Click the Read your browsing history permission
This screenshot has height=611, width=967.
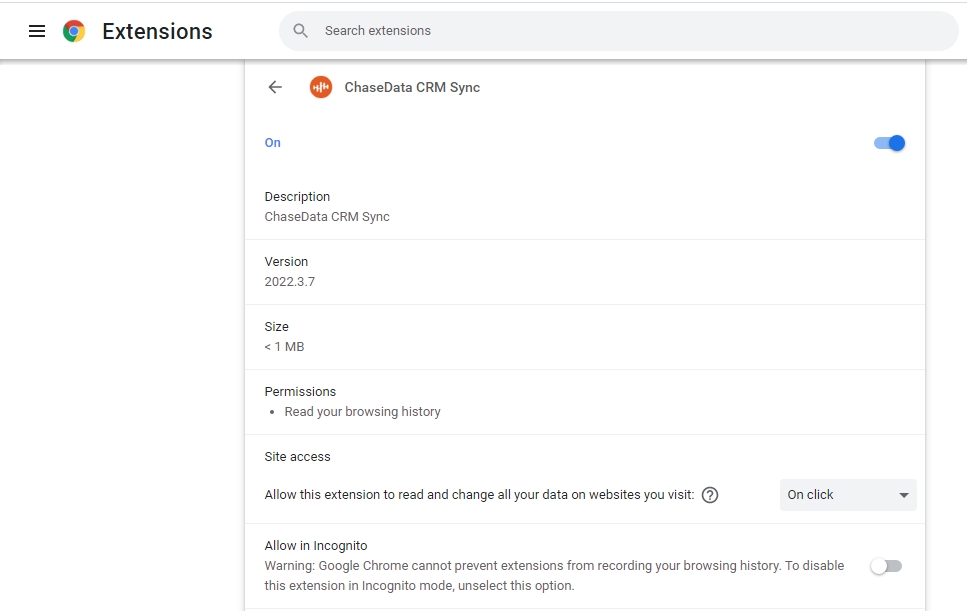click(362, 412)
